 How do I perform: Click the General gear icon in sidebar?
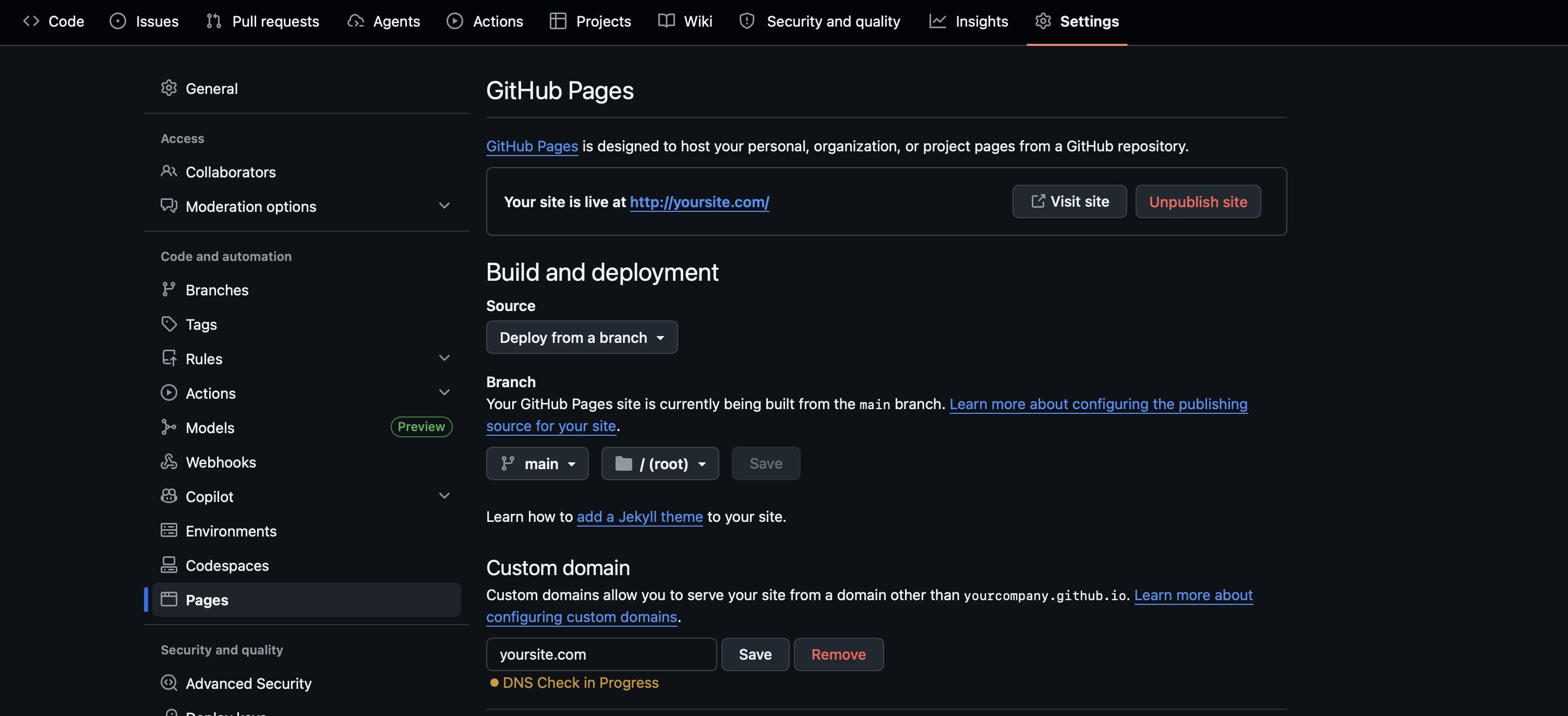coord(168,88)
